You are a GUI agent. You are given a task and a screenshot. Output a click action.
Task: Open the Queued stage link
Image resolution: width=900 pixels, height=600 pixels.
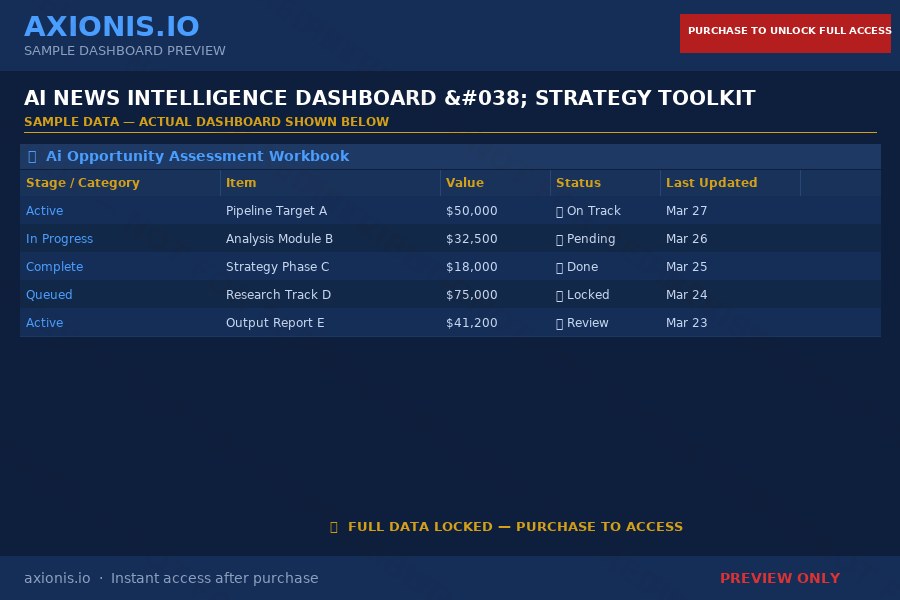49,295
